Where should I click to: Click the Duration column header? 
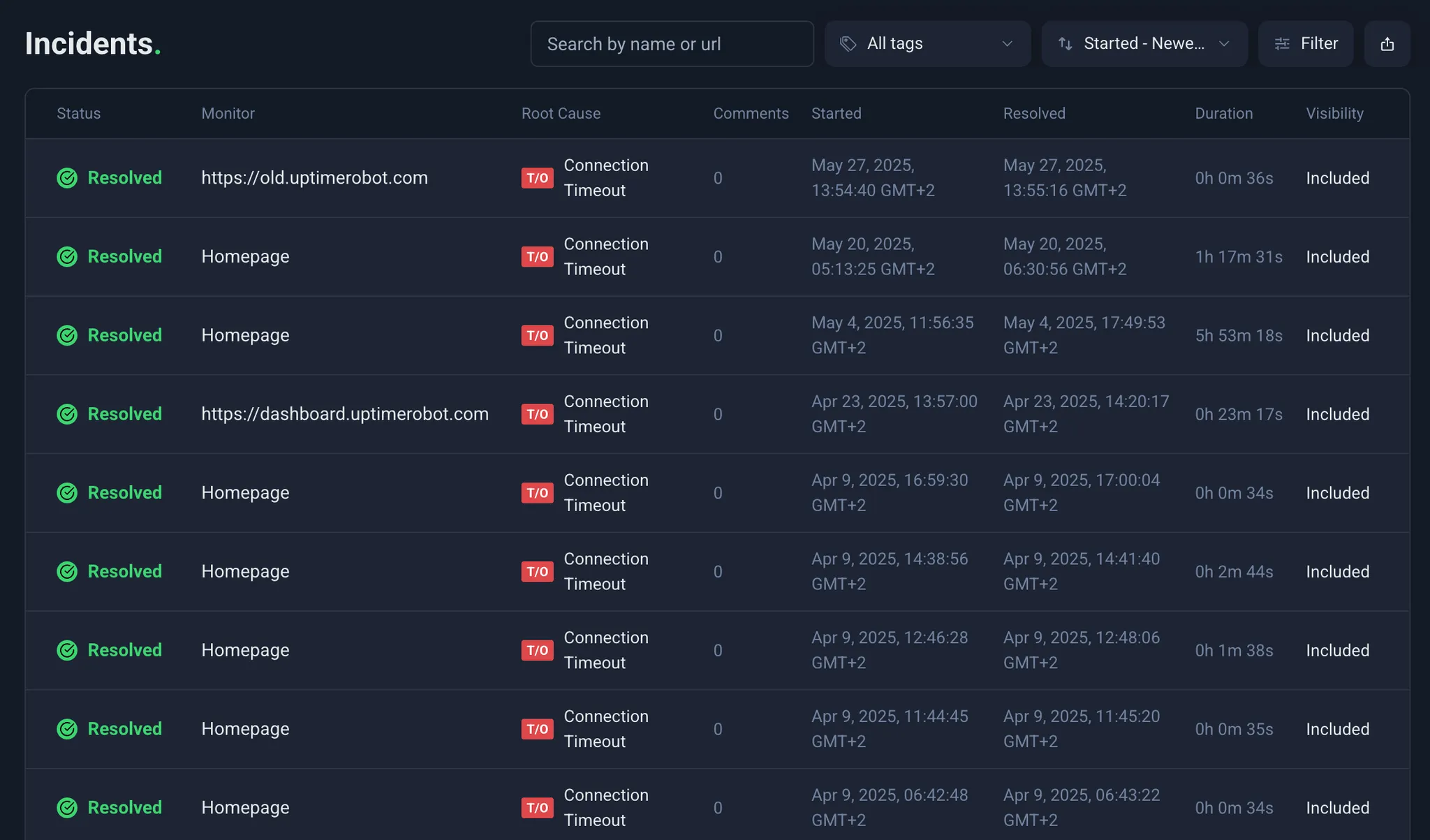coord(1223,113)
